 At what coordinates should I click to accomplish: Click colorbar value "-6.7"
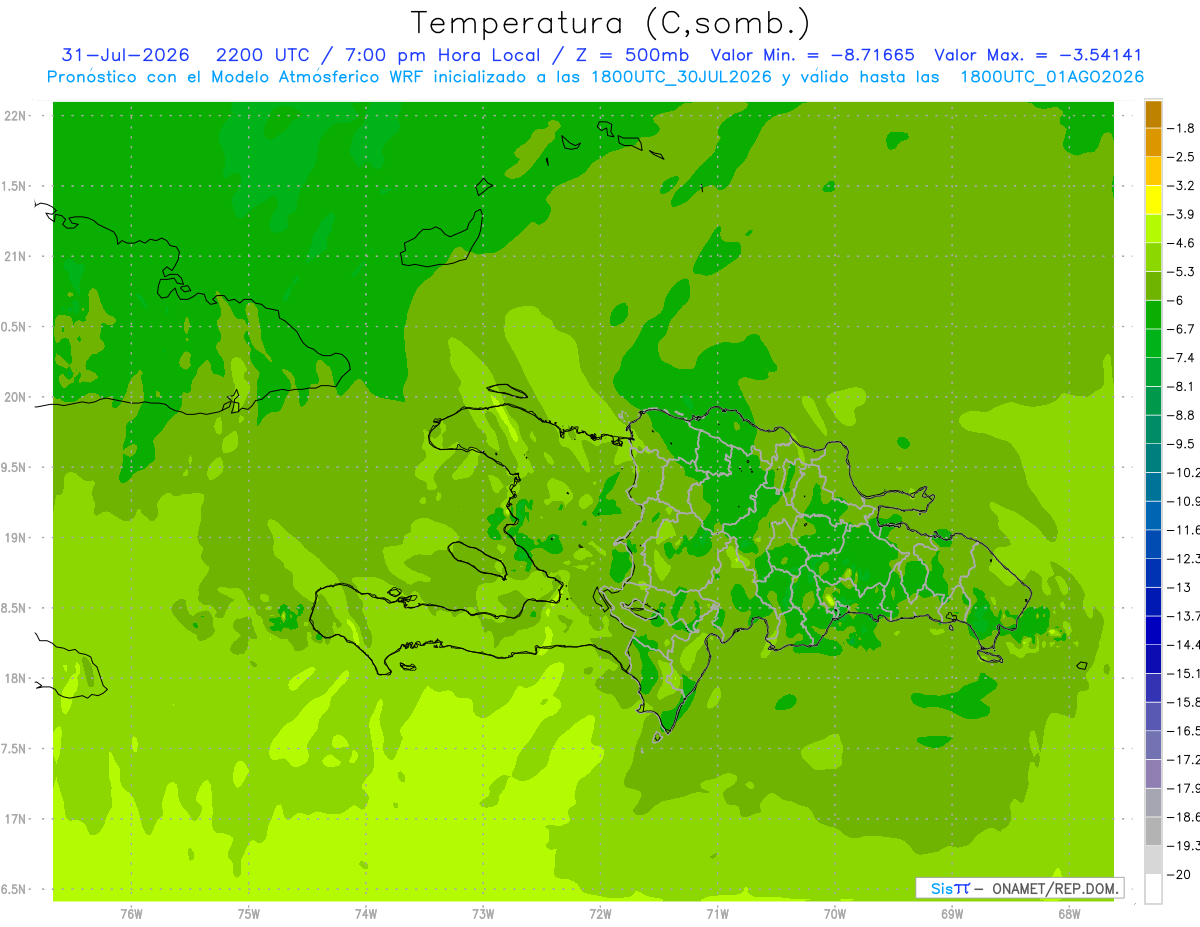click(x=1181, y=329)
